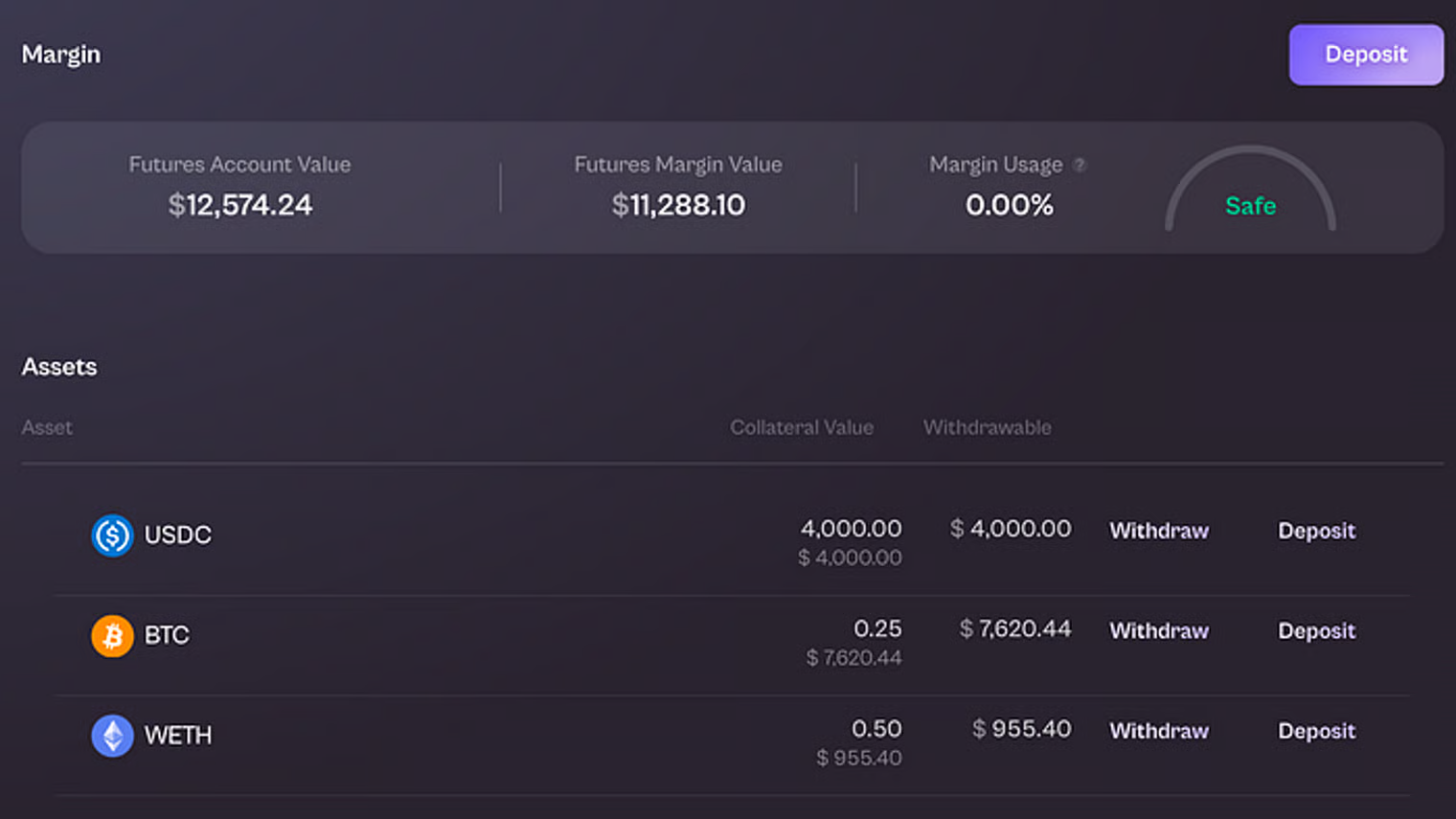1456x819 pixels.
Task: Click the Asset column header
Action: click(47, 427)
